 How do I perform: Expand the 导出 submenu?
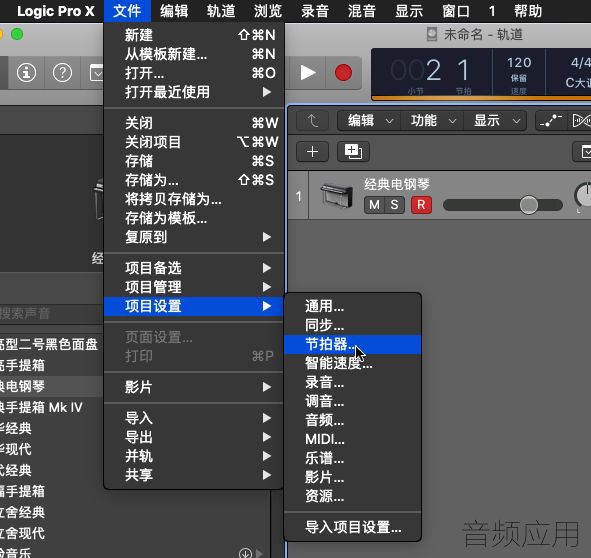coord(194,437)
